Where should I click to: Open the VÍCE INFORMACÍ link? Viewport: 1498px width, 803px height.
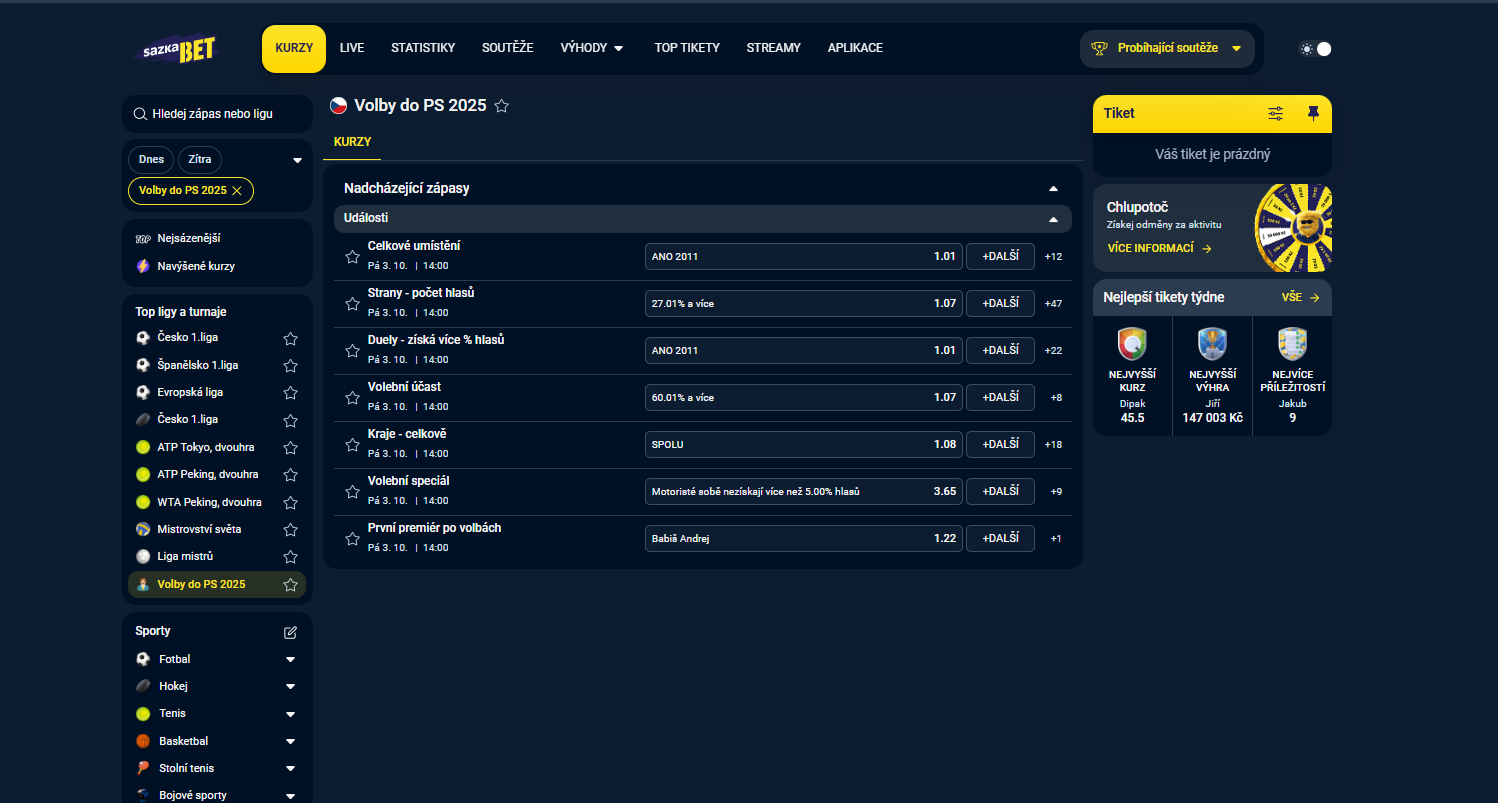pyautogui.click(x=1159, y=248)
